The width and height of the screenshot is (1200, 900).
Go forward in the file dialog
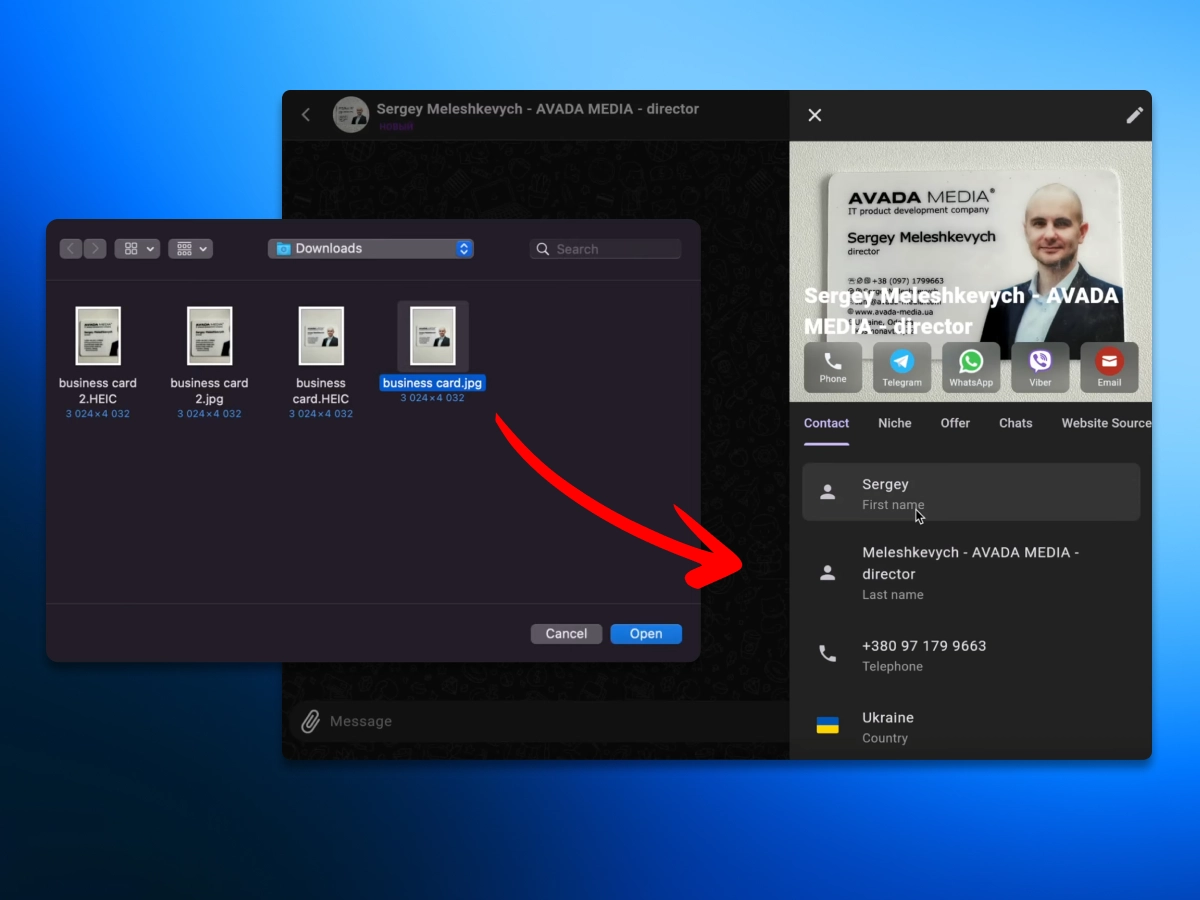point(95,249)
